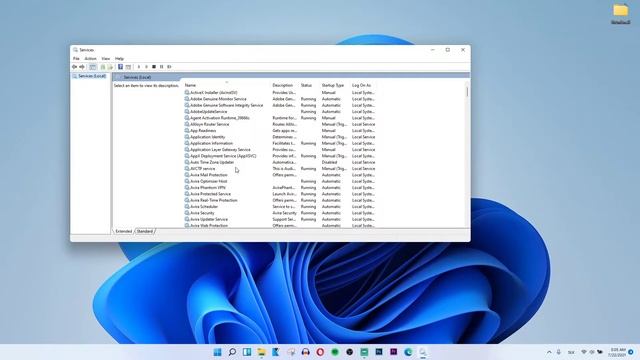The height and width of the screenshot is (360, 640).
Task: Switch to the Standard tab
Action: coord(144,231)
